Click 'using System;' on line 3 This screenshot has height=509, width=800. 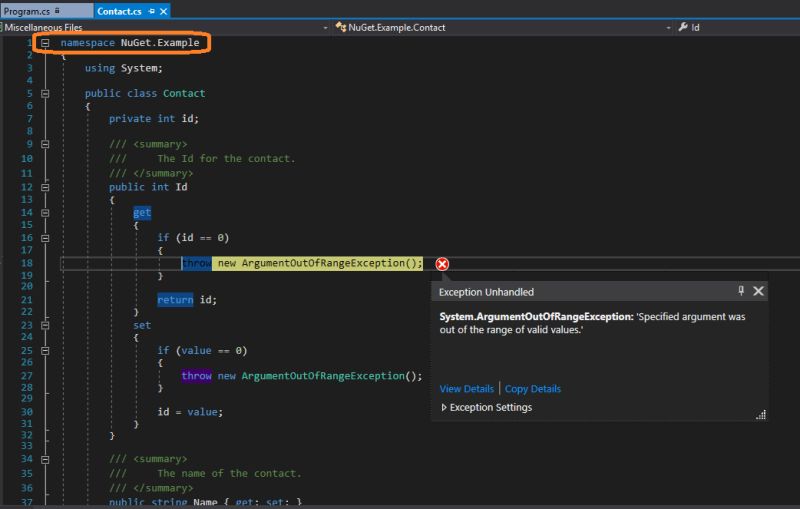123,68
